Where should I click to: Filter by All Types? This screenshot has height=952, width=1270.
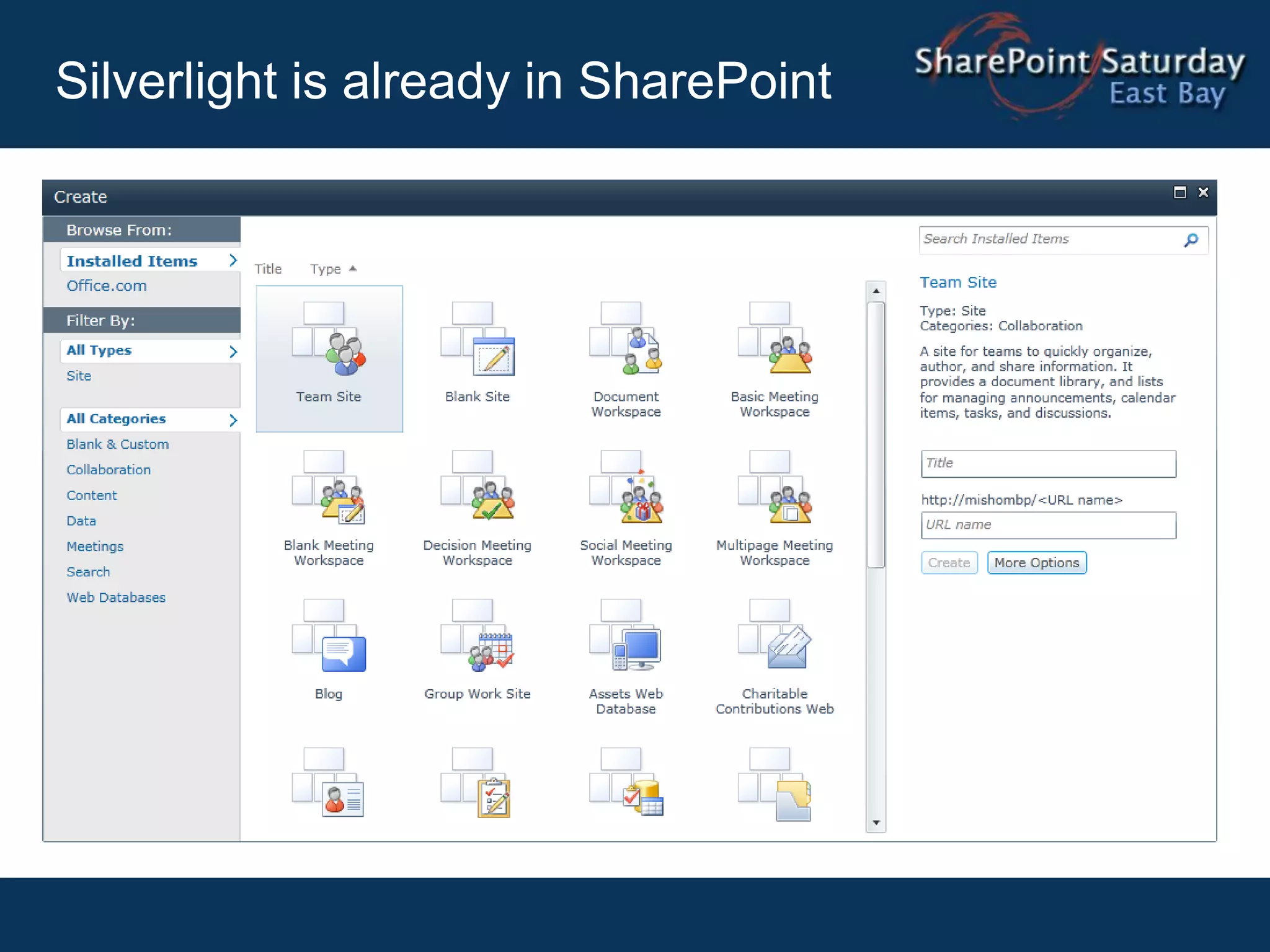click(x=99, y=350)
